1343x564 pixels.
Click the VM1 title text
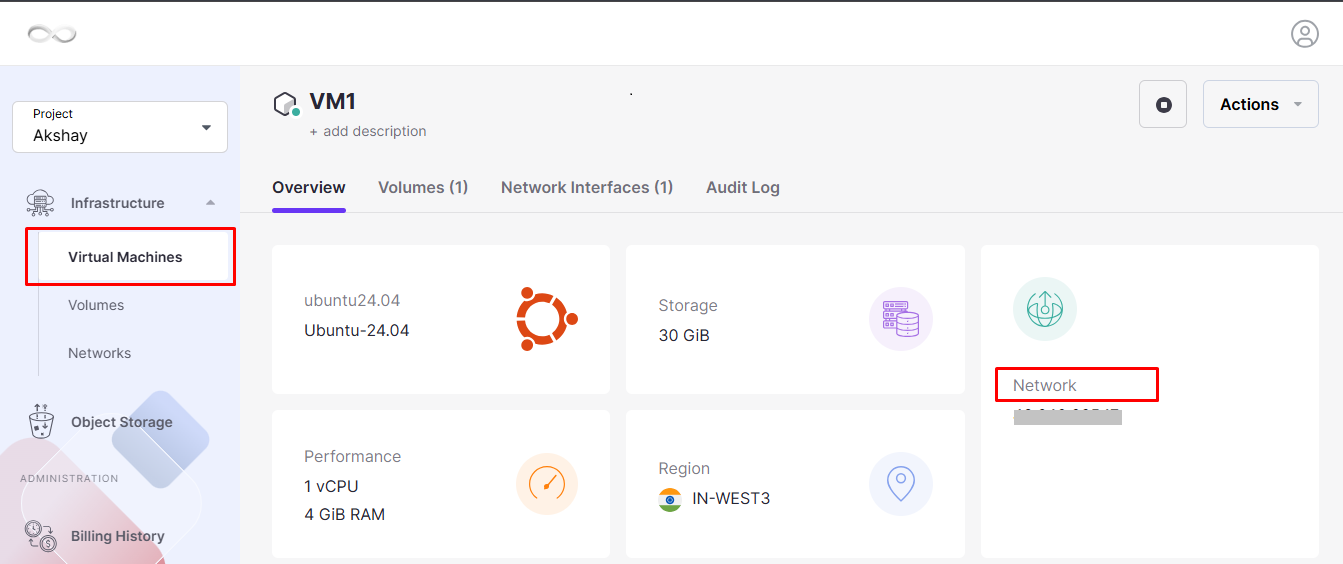tap(333, 101)
